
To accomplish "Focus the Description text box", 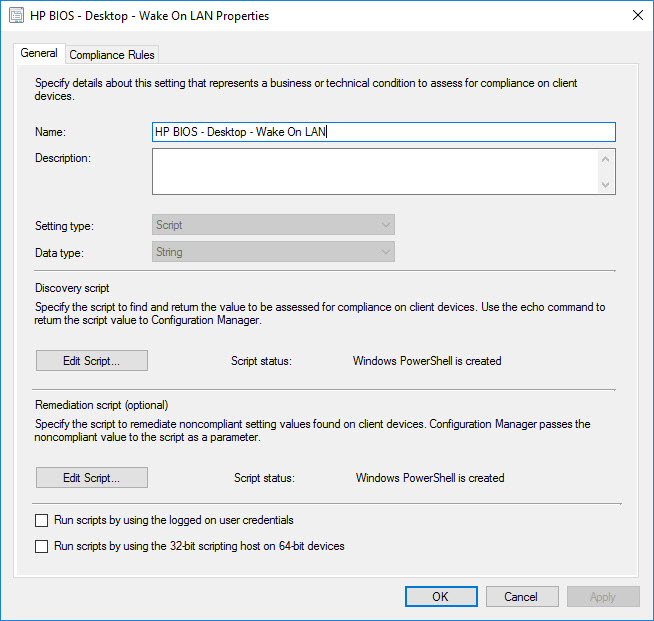I will 375,171.
